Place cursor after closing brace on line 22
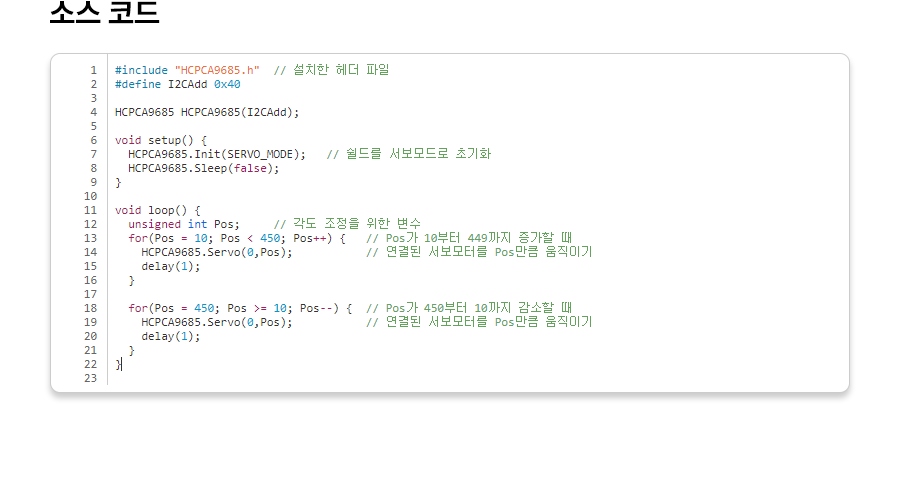Viewport: 900px width, 494px height. click(x=122, y=364)
